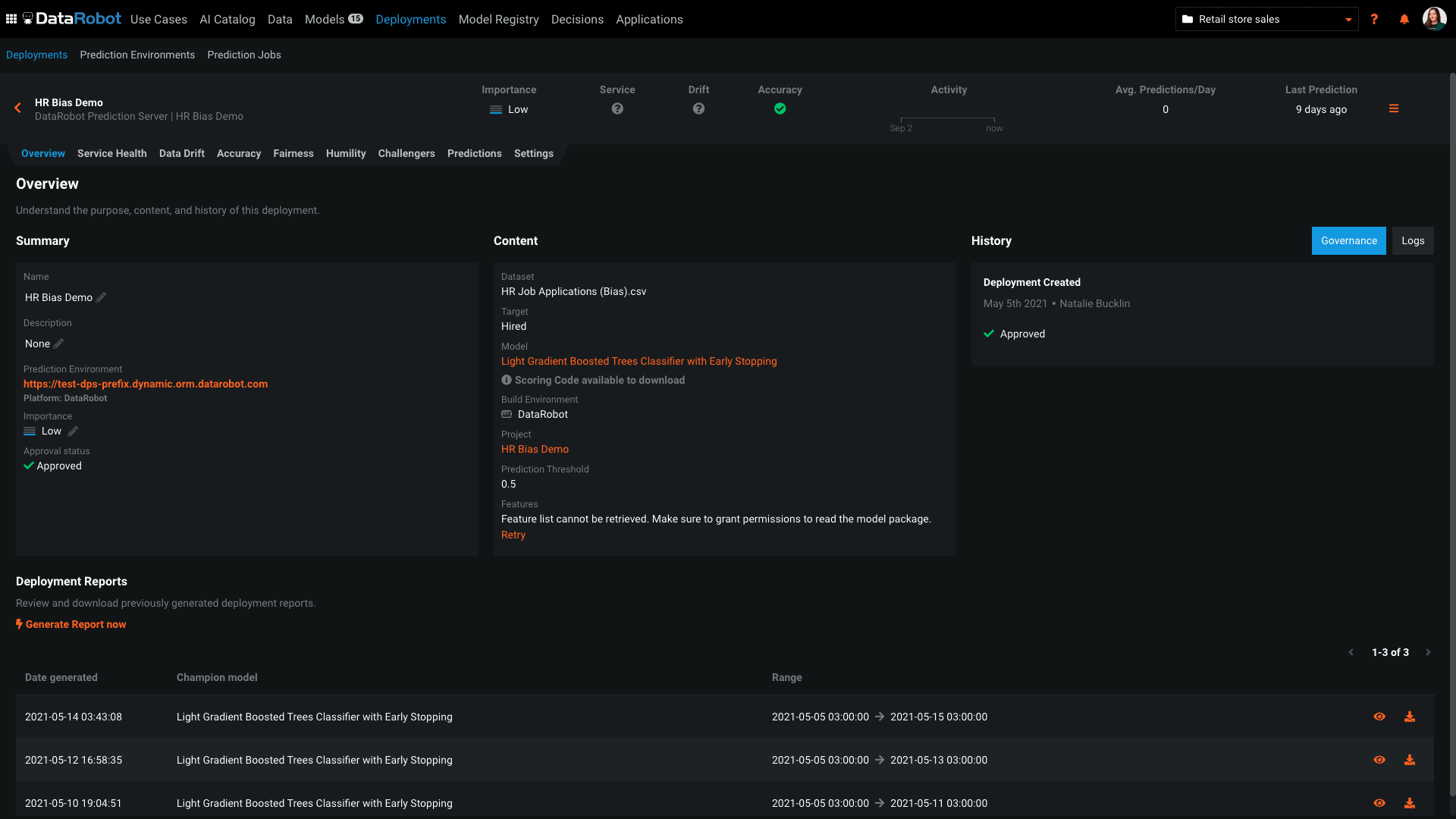This screenshot has width=1456, height=819.
Task: Click the Scoring Code info icon
Action: point(507,380)
